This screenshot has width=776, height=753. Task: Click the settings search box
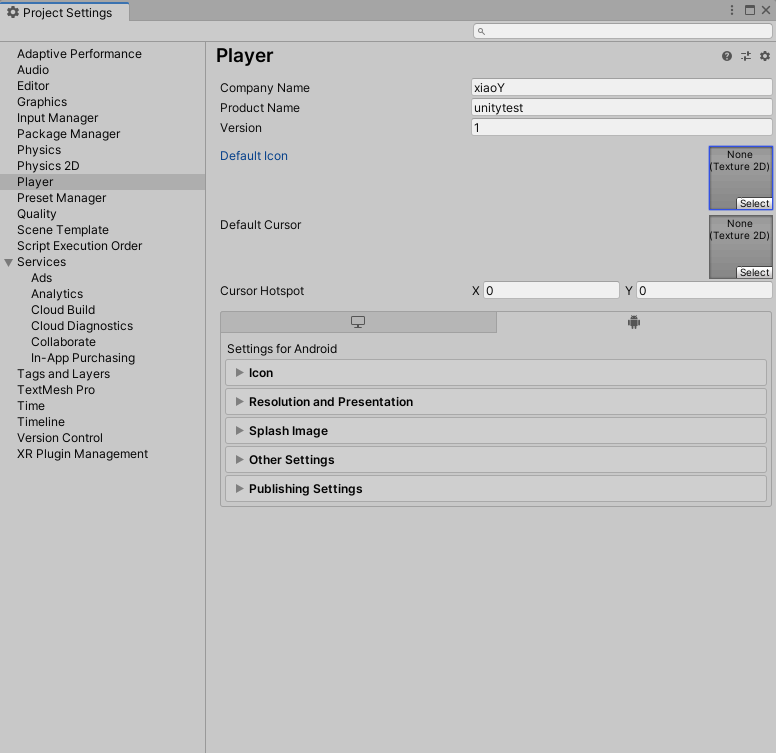(623, 31)
